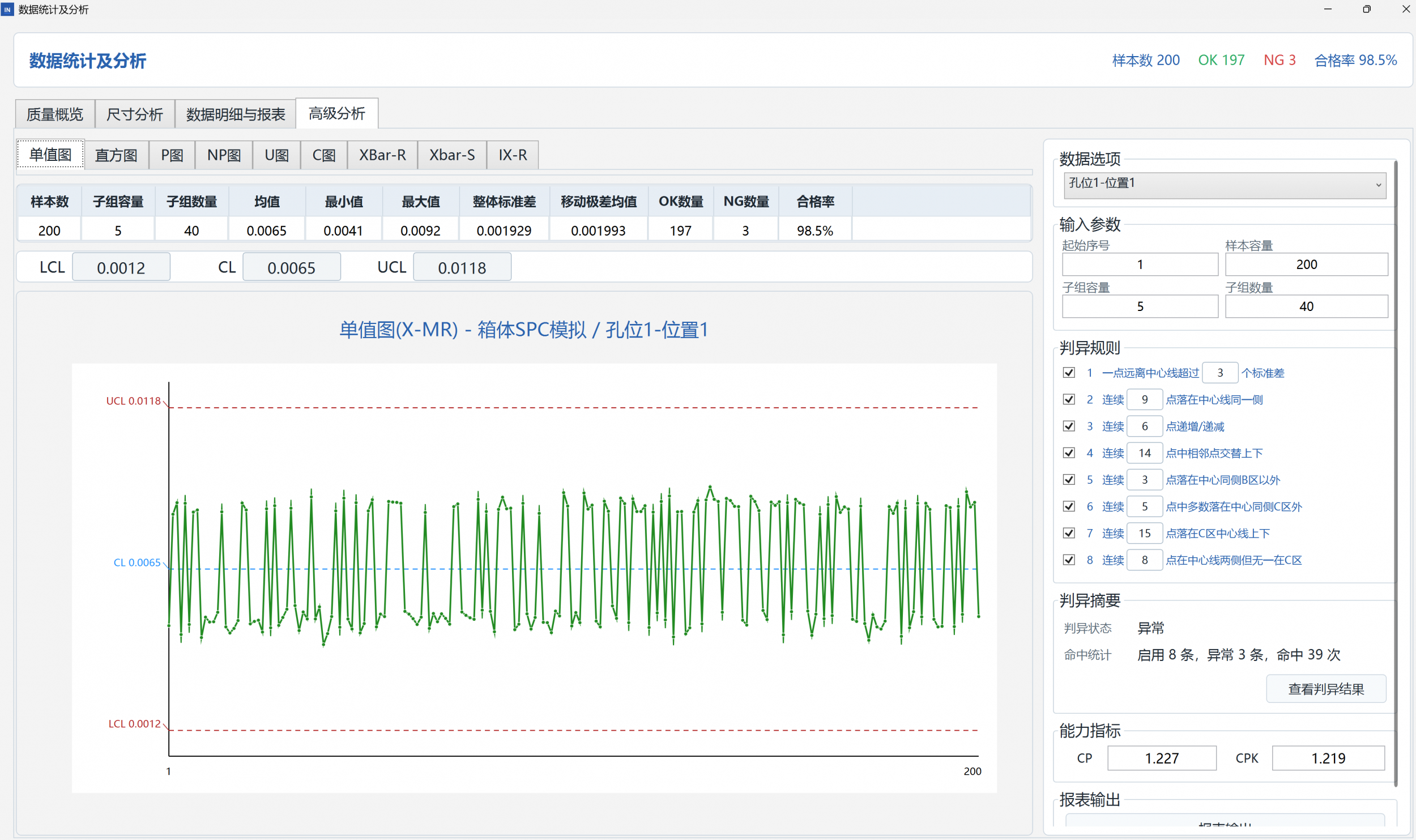Edit rule 2 consecutive points field

(x=1145, y=399)
